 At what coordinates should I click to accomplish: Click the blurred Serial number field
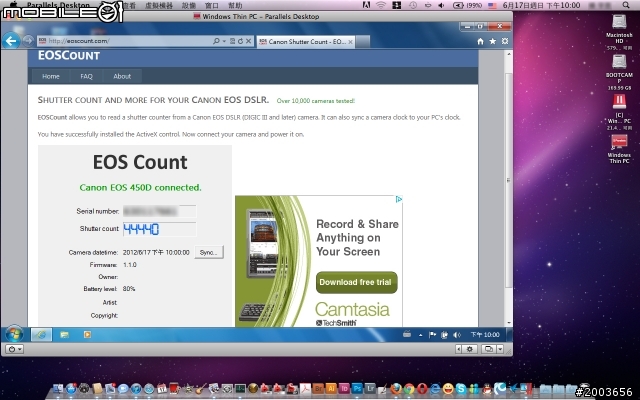(x=160, y=211)
